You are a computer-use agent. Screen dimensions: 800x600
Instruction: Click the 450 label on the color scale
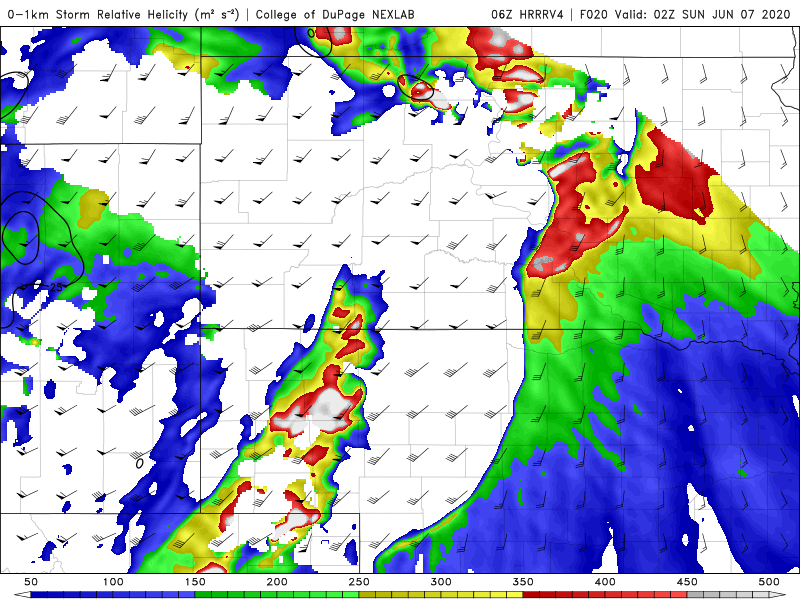pyautogui.click(x=687, y=582)
